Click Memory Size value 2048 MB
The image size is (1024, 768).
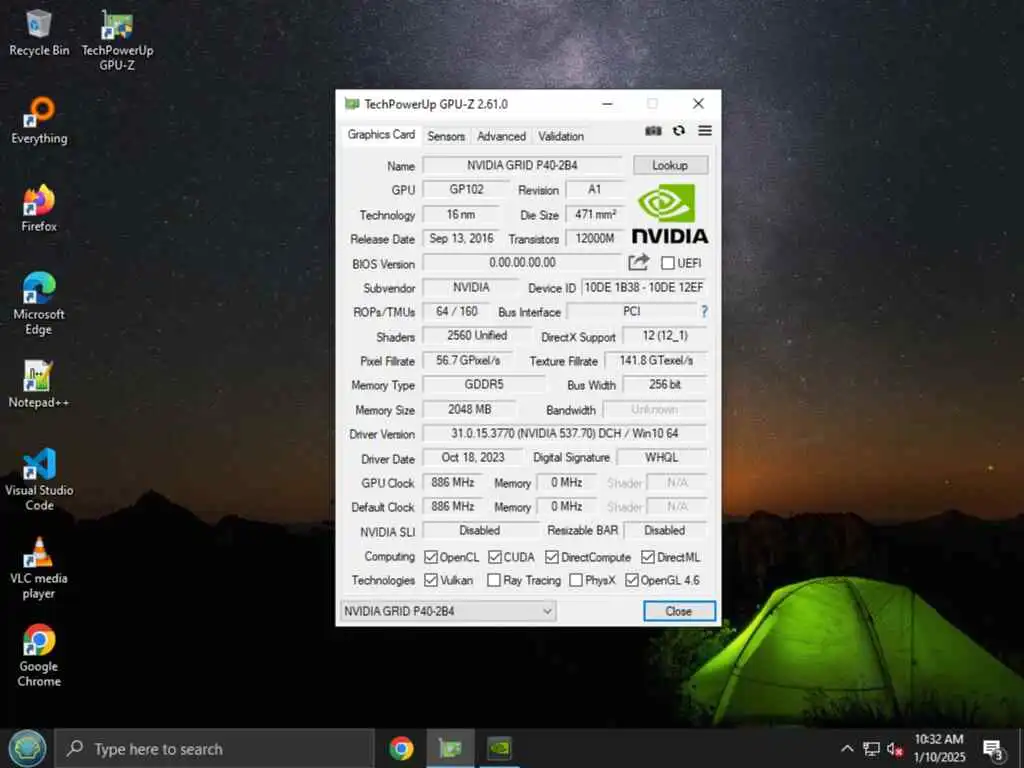(470, 409)
